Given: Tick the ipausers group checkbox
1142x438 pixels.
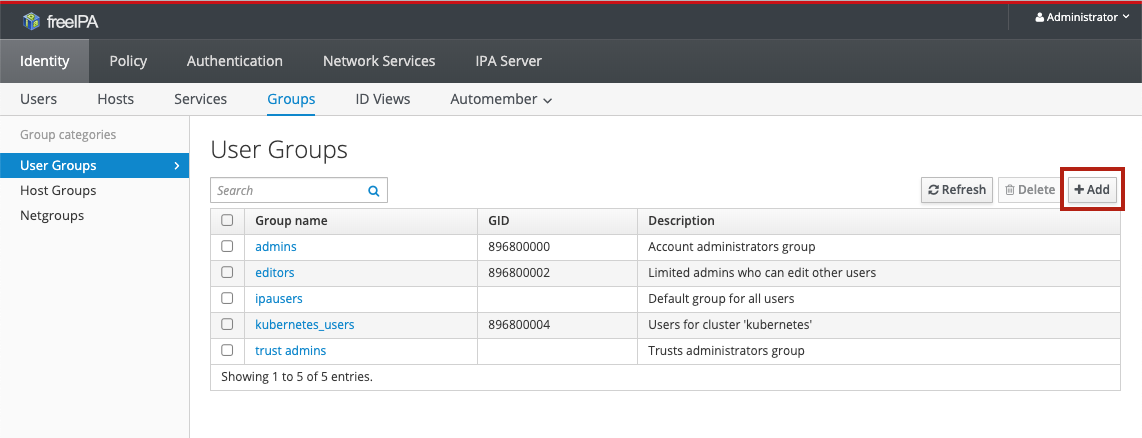Looking at the screenshot, I should (x=227, y=298).
